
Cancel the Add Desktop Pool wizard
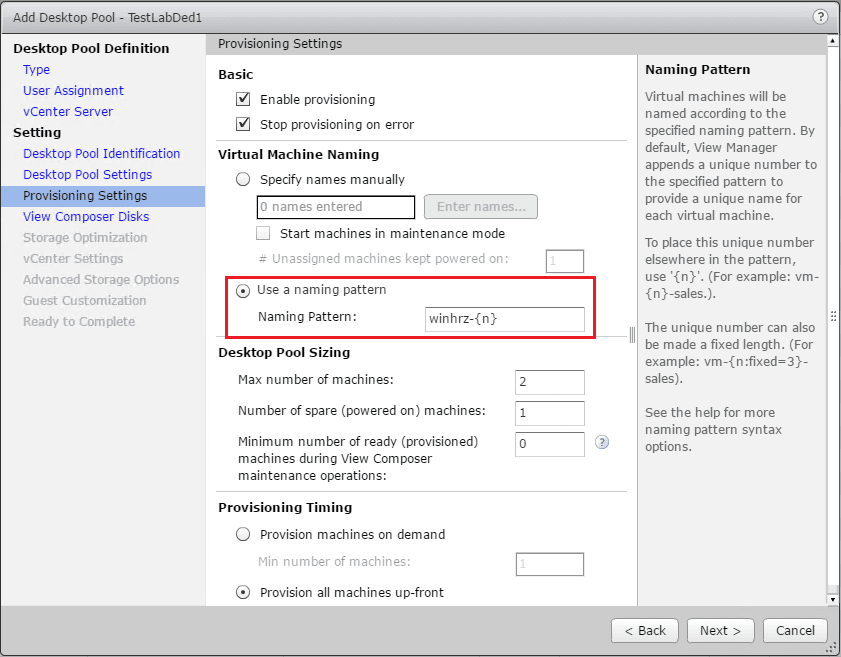coord(795,630)
